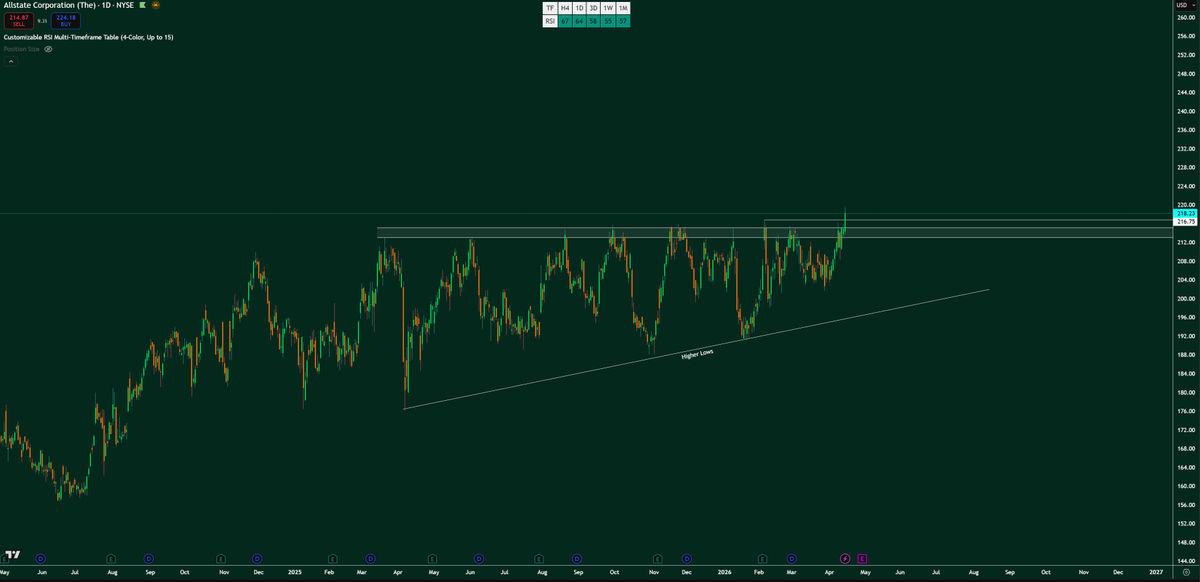Click the TF header cell in RSI table
Screen dimensions: 1200x582
(550, 8)
